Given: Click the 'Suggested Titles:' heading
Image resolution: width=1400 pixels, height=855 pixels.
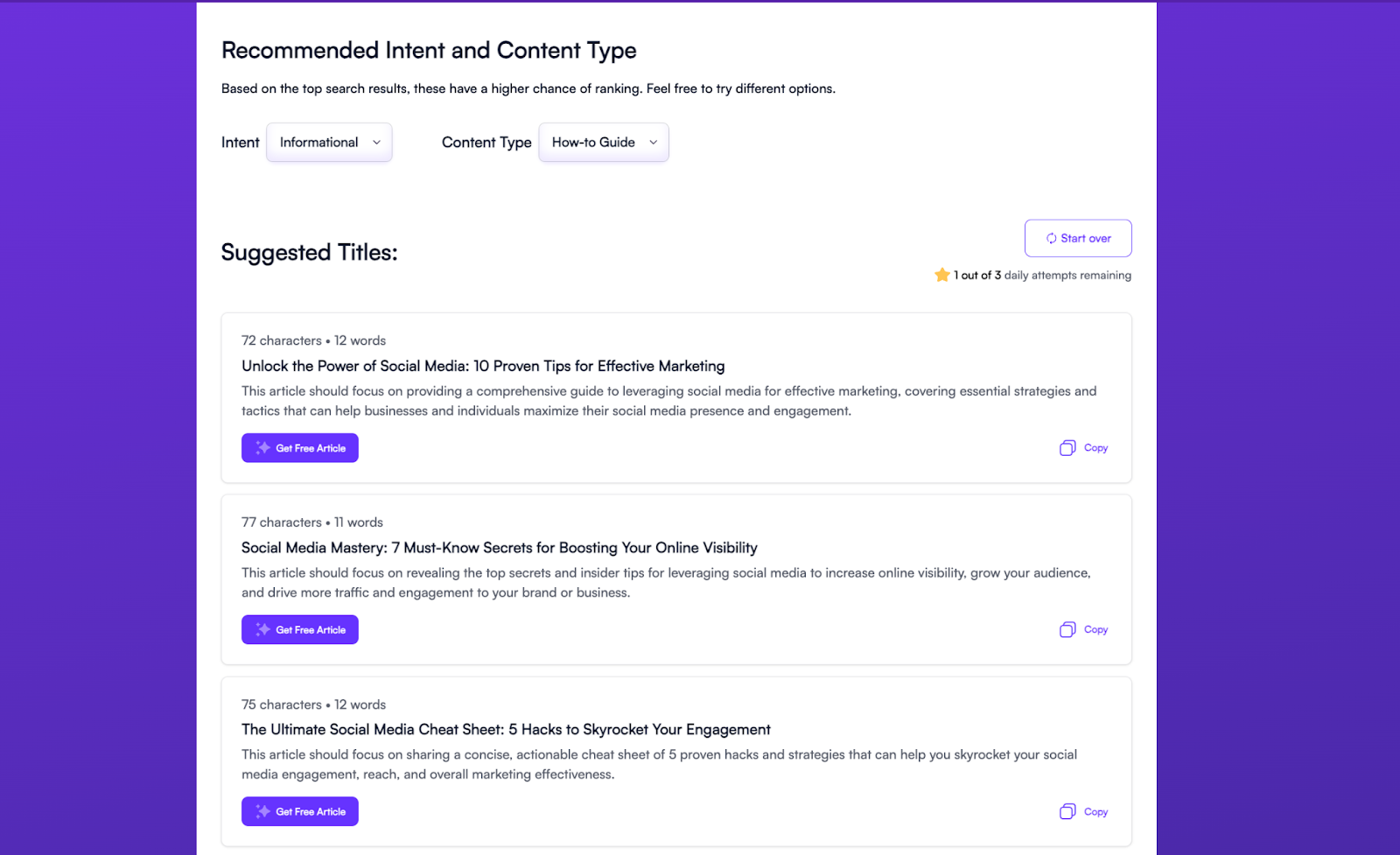Looking at the screenshot, I should click(309, 253).
